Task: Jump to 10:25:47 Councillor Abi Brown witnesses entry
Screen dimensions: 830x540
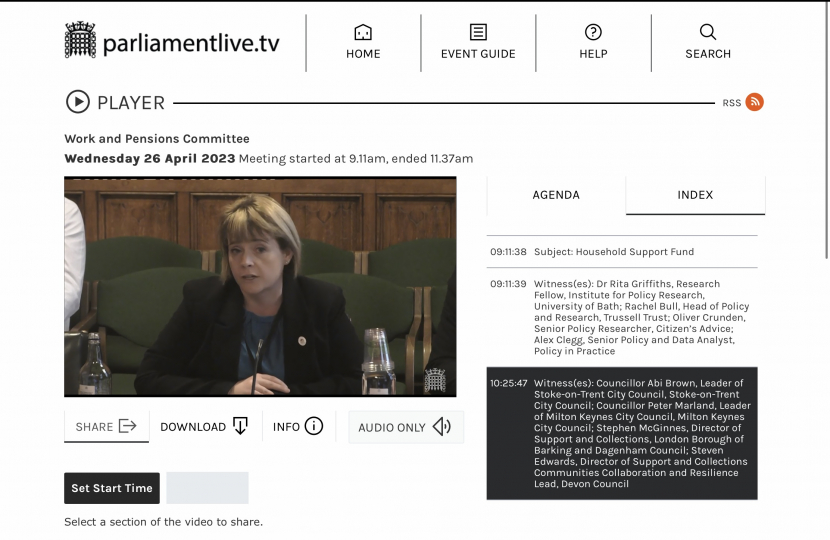Action: tap(621, 433)
